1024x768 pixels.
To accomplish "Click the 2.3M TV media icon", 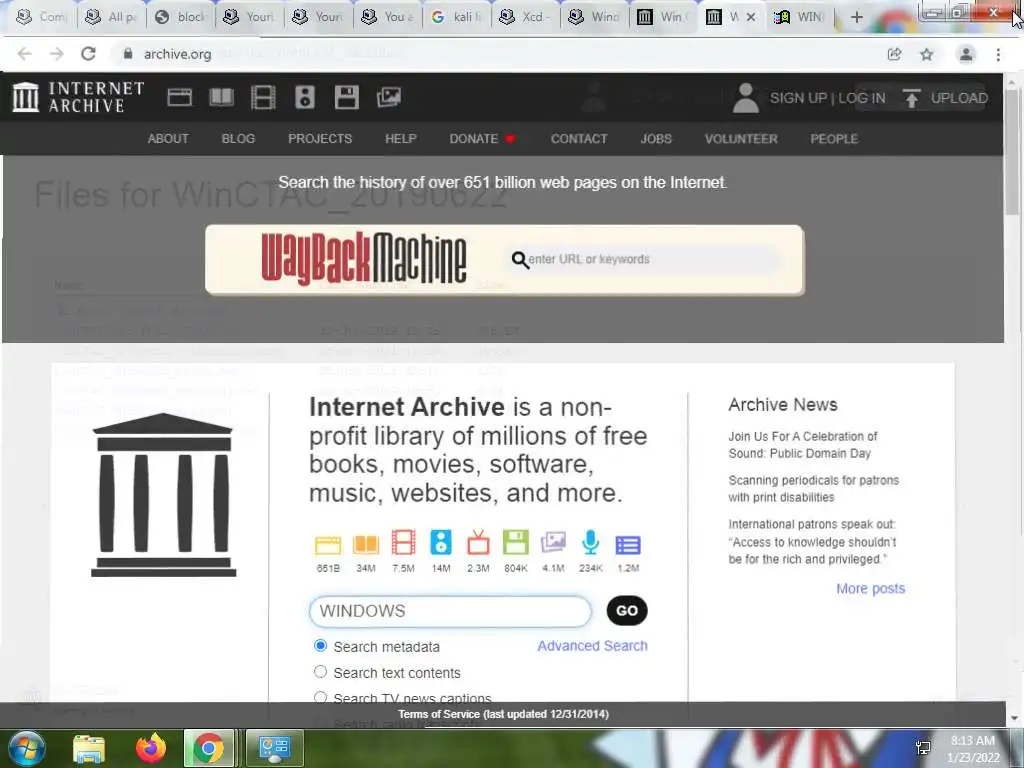I will pyautogui.click(x=478, y=543).
